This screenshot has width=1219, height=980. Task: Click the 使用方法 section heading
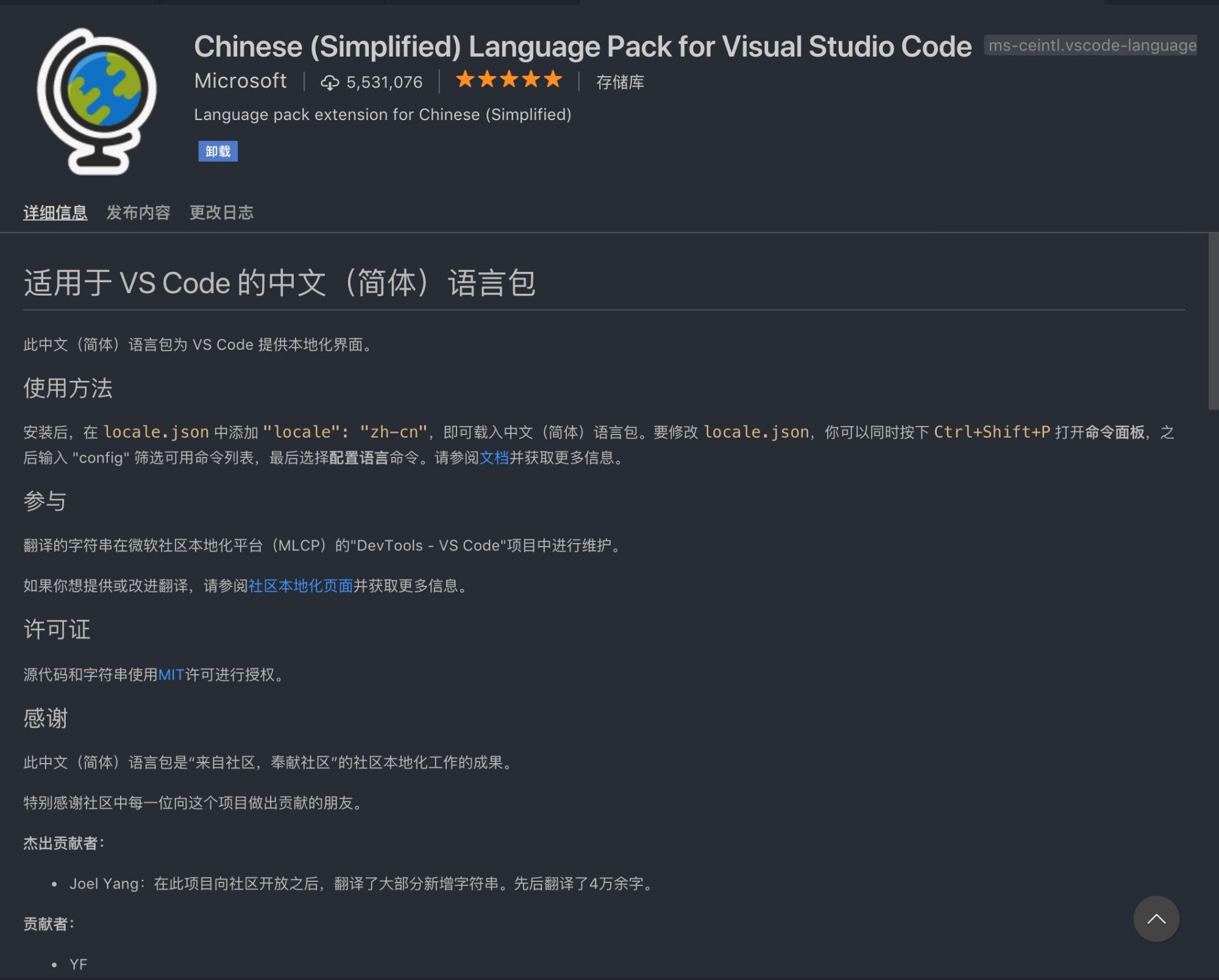(x=68, y=388)
